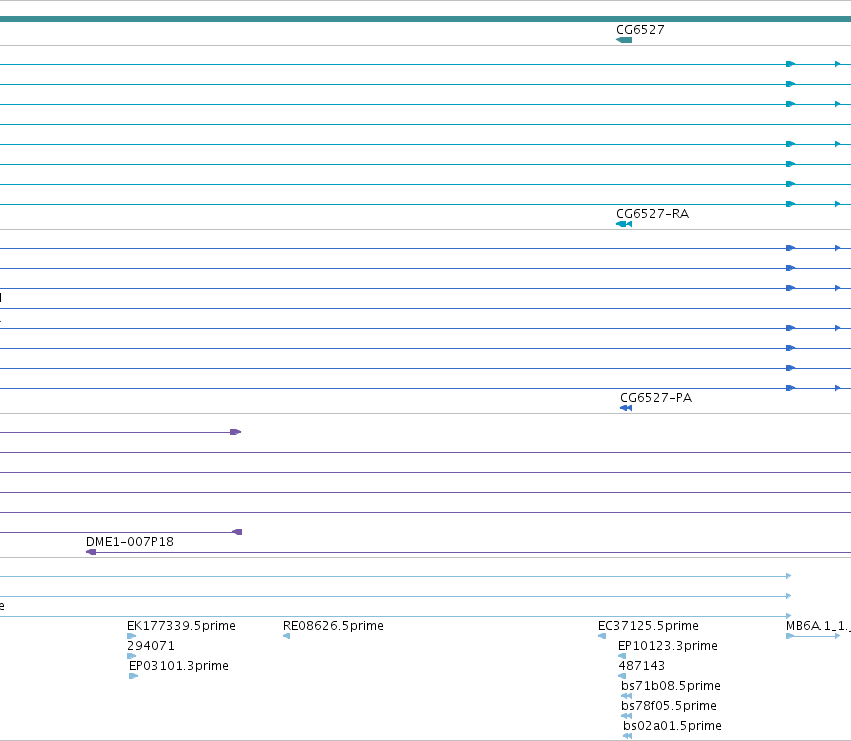Click the DME1-007P18 purple arrow end
This screenshot has width=851, height=741.
tap(91, 552)
